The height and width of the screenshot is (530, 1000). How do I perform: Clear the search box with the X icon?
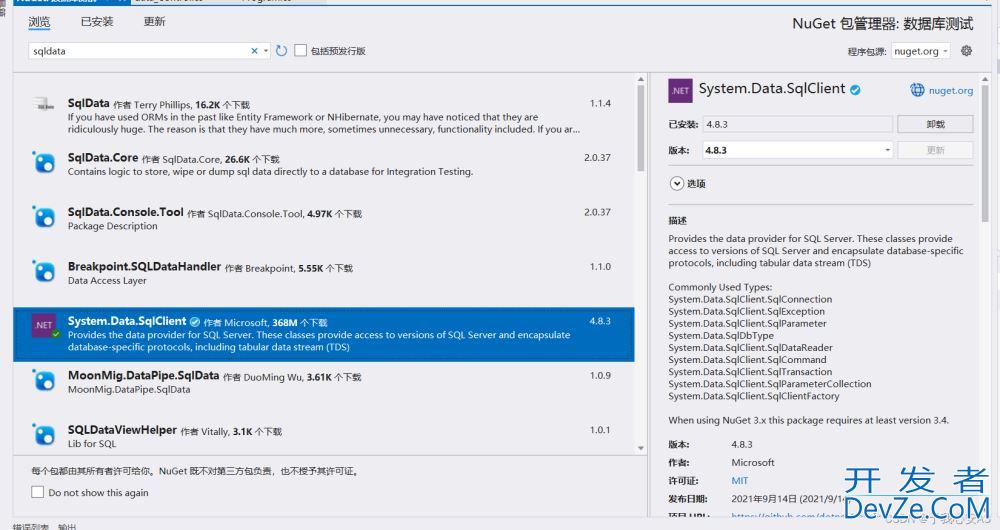pos(254,51)
